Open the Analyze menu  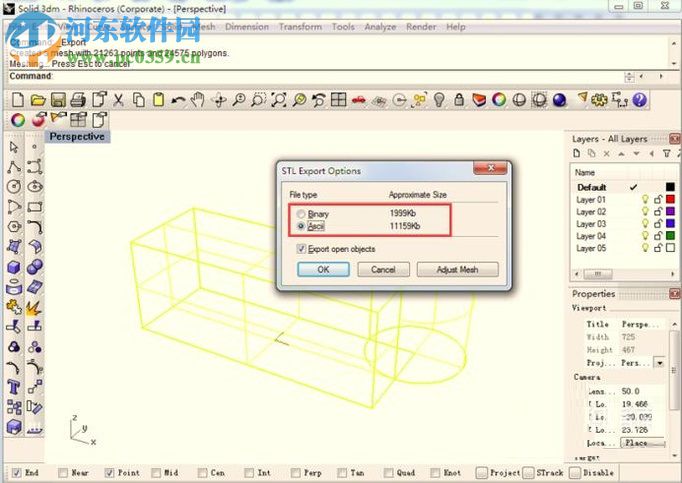pyautogui.click(x=380, y=27)
